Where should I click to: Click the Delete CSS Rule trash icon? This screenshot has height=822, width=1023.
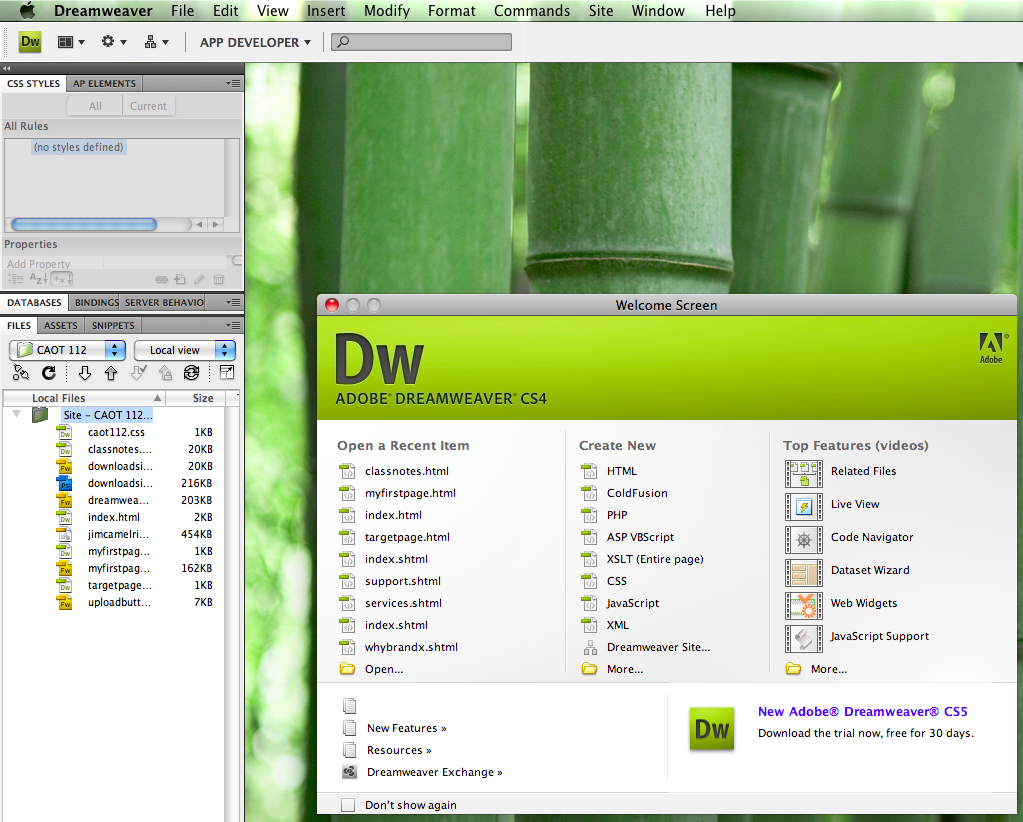click(219, 279)
